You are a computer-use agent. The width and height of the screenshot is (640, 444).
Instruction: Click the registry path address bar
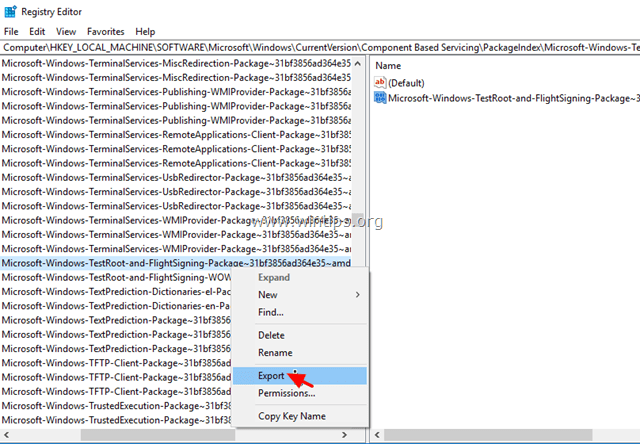pos(320,47)
